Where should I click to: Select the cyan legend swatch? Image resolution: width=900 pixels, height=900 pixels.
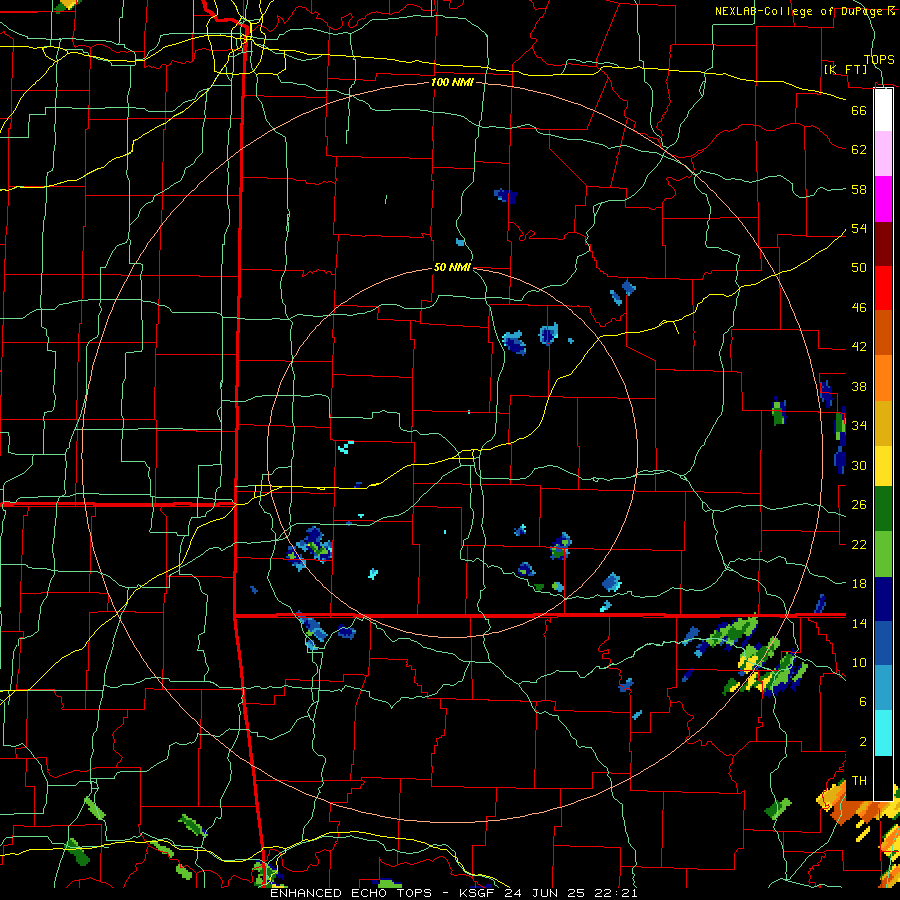(x=883, y=733)
